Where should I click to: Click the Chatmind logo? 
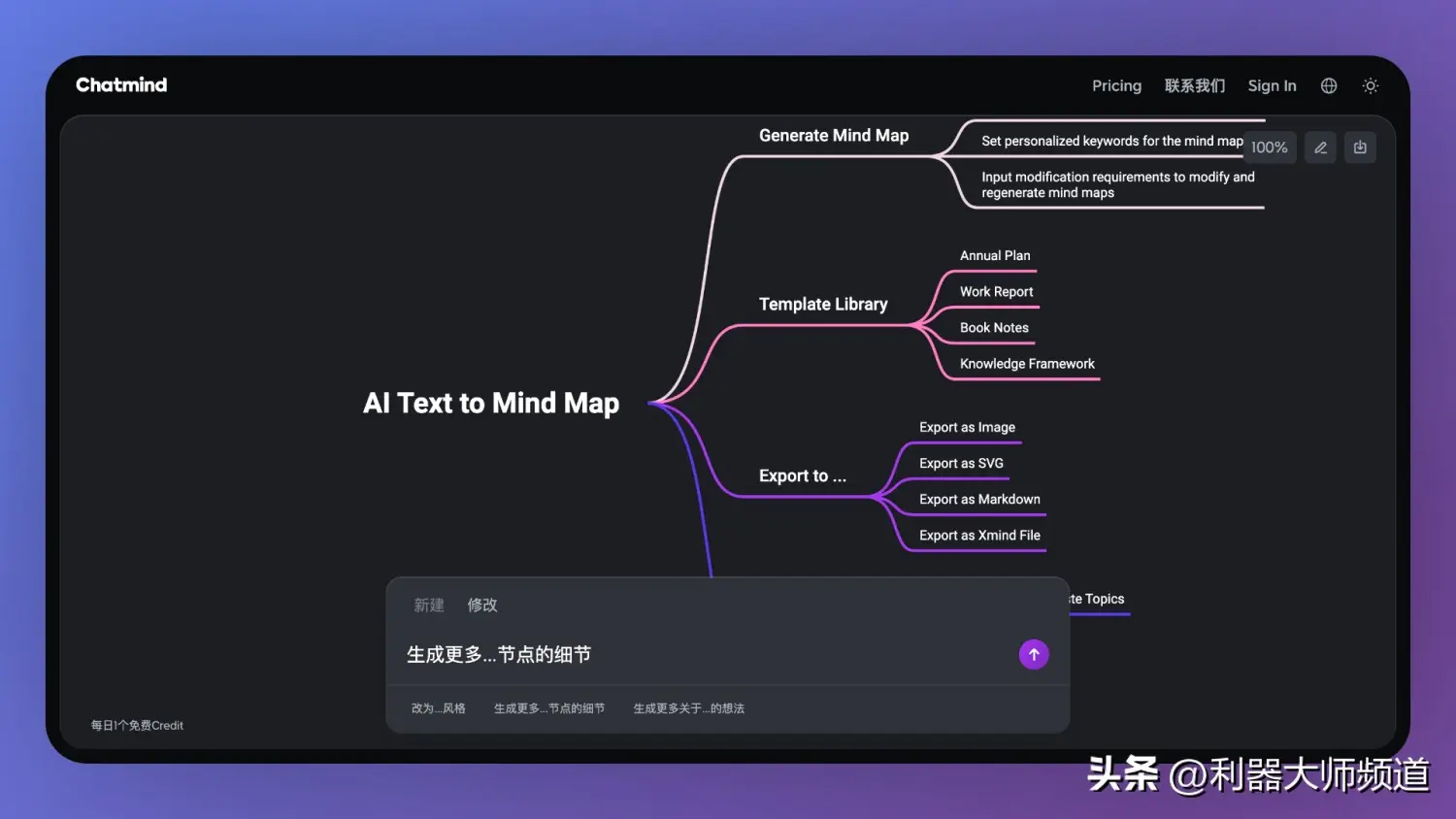[121, 84]
